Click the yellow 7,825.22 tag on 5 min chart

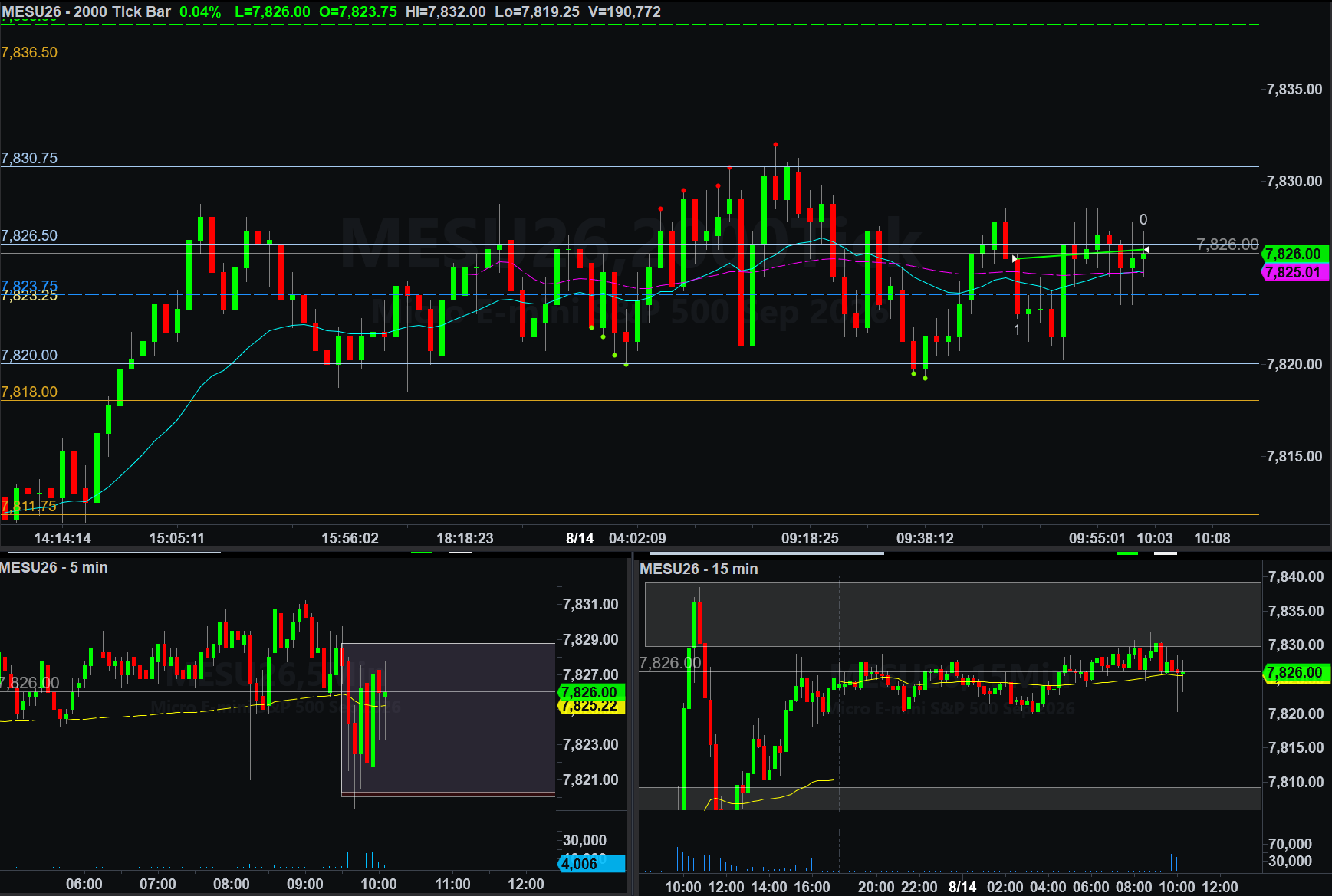(x=590, y=707)
